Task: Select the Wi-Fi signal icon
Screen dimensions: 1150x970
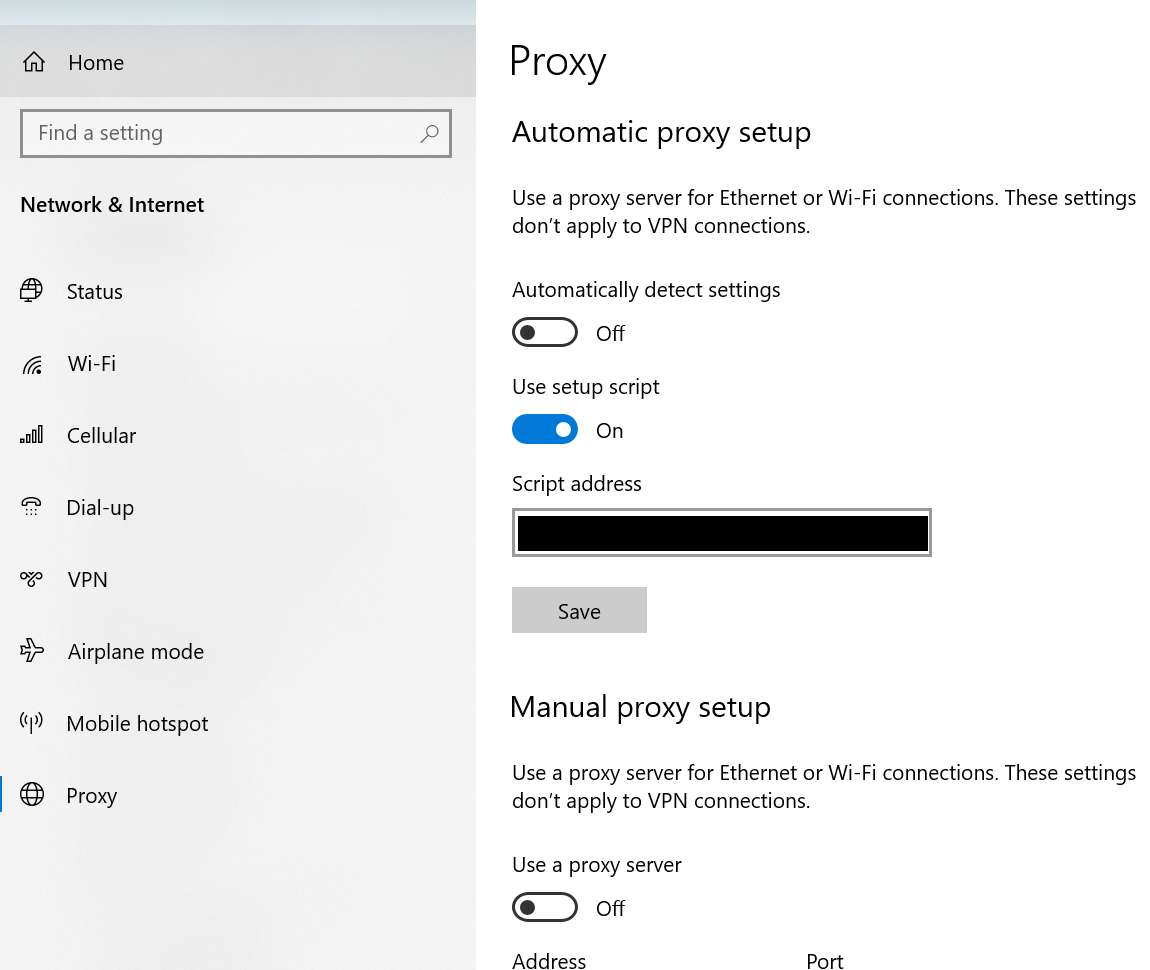Action: [x=32, y=364]
